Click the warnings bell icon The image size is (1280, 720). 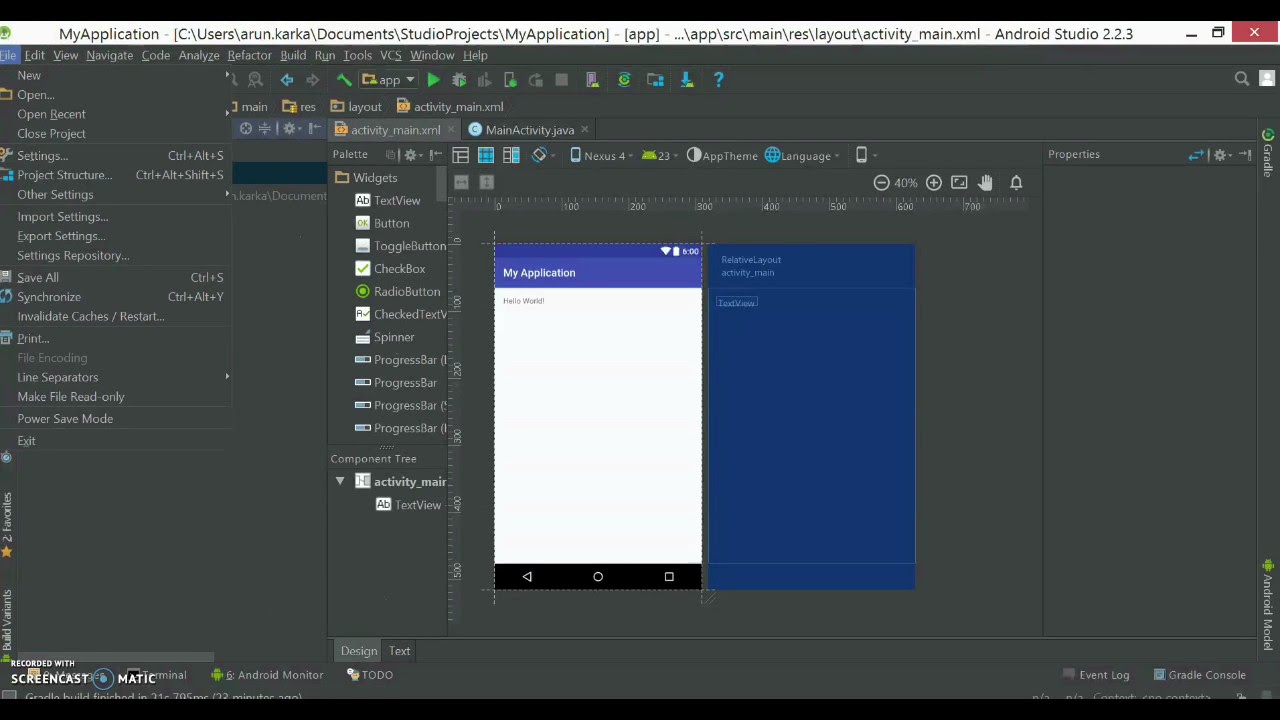point(1016,182)
